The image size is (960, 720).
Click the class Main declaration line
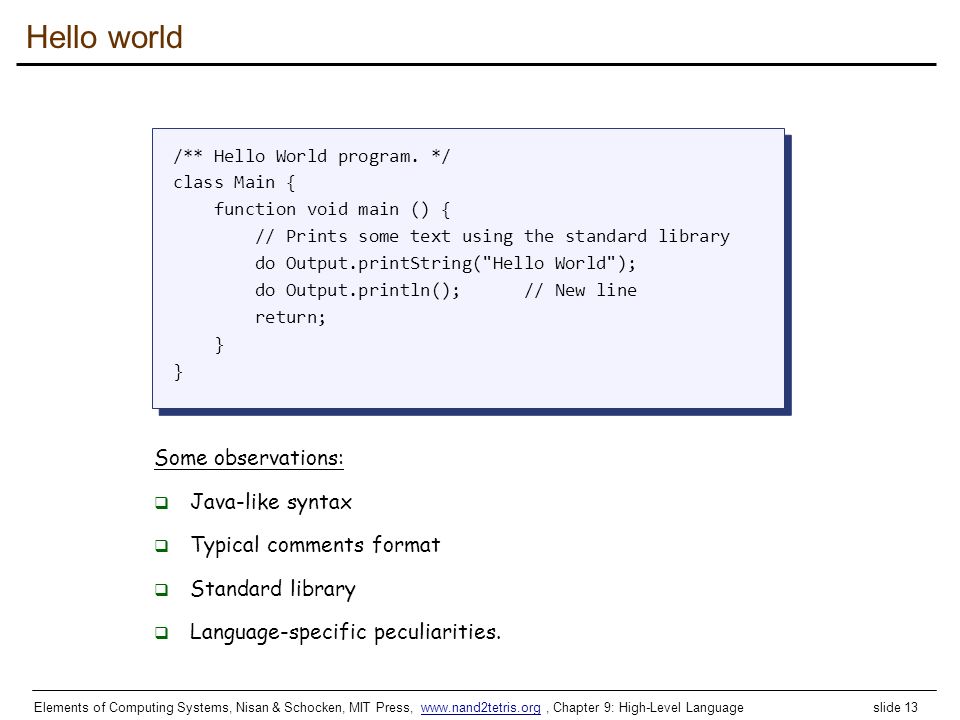(x=234, y=182)
